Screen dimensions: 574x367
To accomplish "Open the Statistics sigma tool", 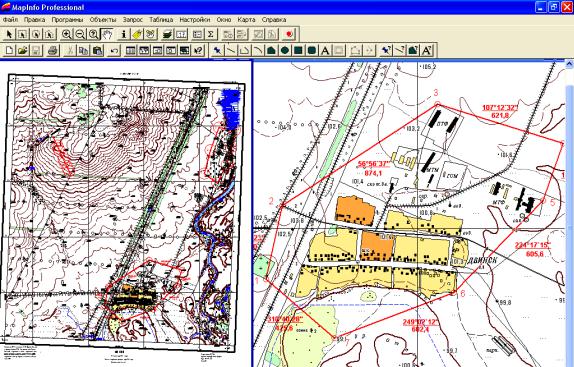I will [210, 34].
